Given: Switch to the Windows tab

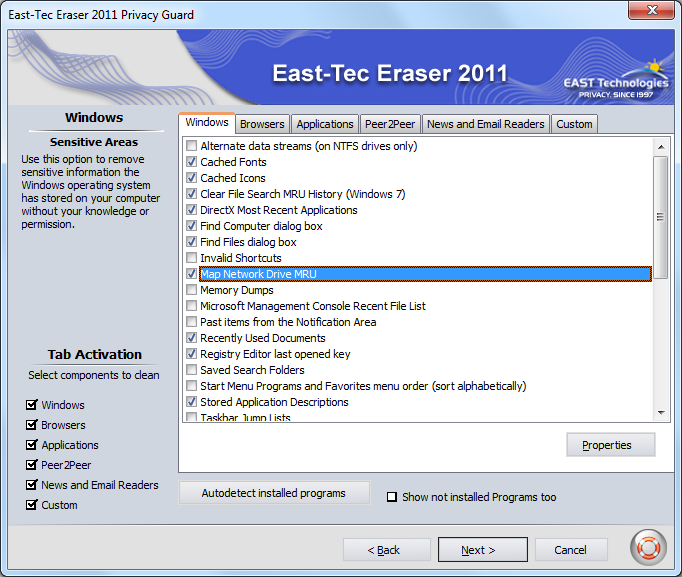Looking at the screenshot, I should (207, 123).
